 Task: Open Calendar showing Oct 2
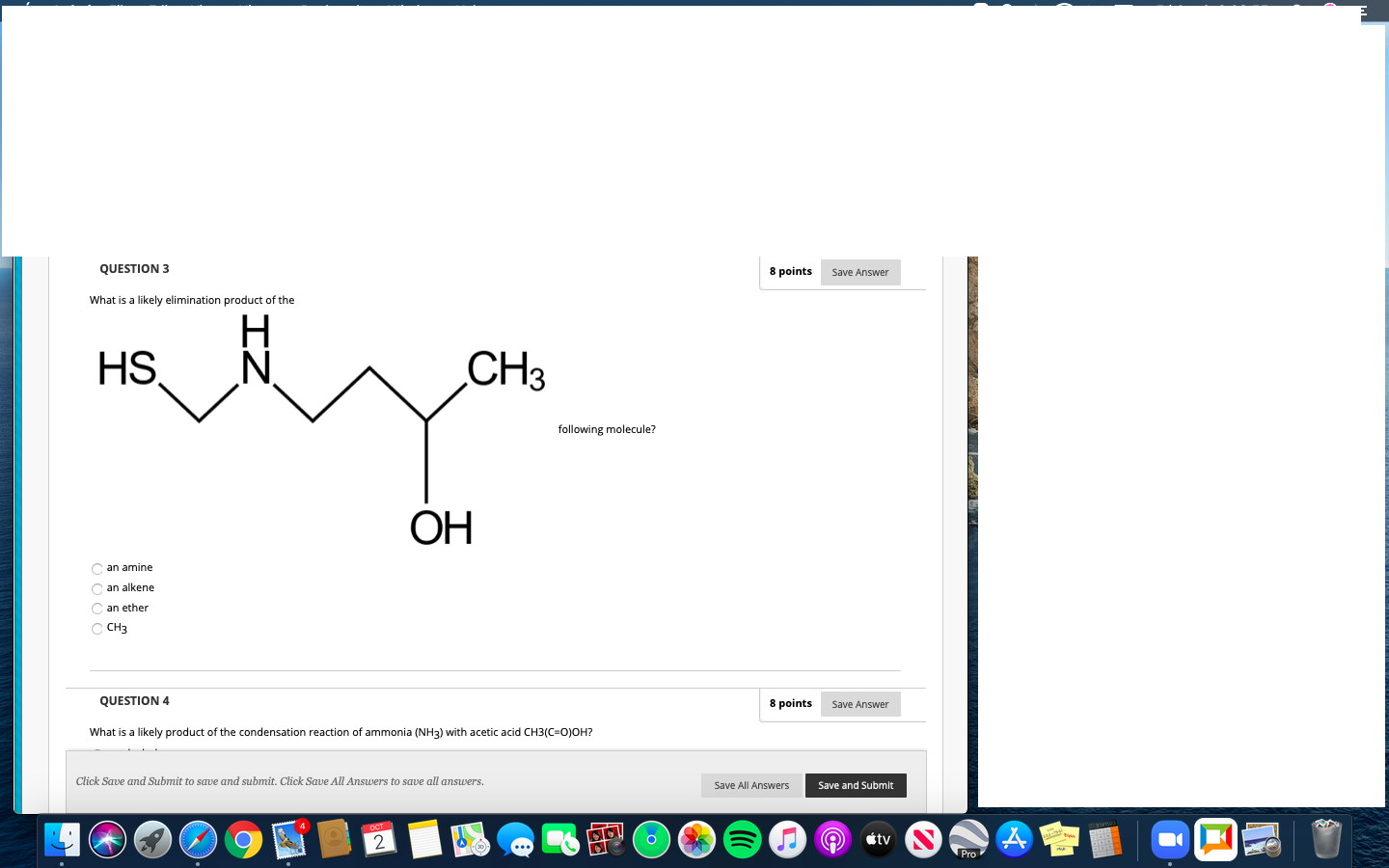(379, 840)
